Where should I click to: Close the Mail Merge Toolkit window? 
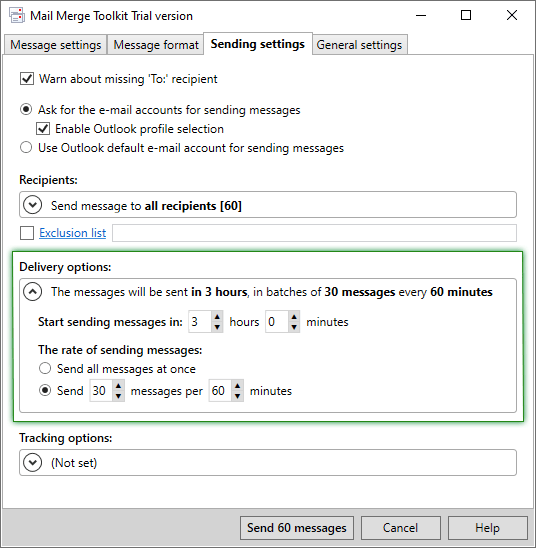coord(512,15)
